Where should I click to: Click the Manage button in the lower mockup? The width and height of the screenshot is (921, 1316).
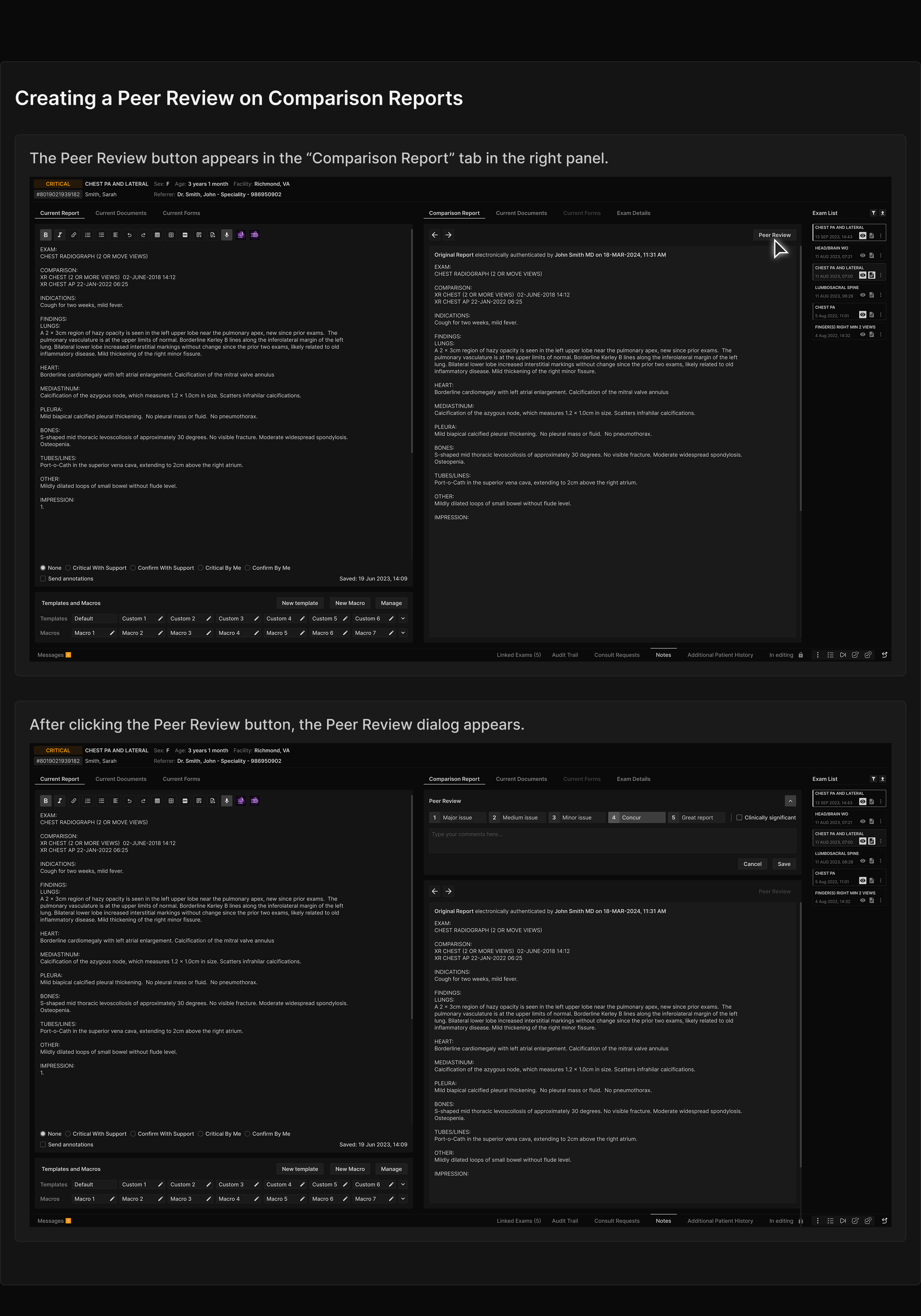[391, 1169]
